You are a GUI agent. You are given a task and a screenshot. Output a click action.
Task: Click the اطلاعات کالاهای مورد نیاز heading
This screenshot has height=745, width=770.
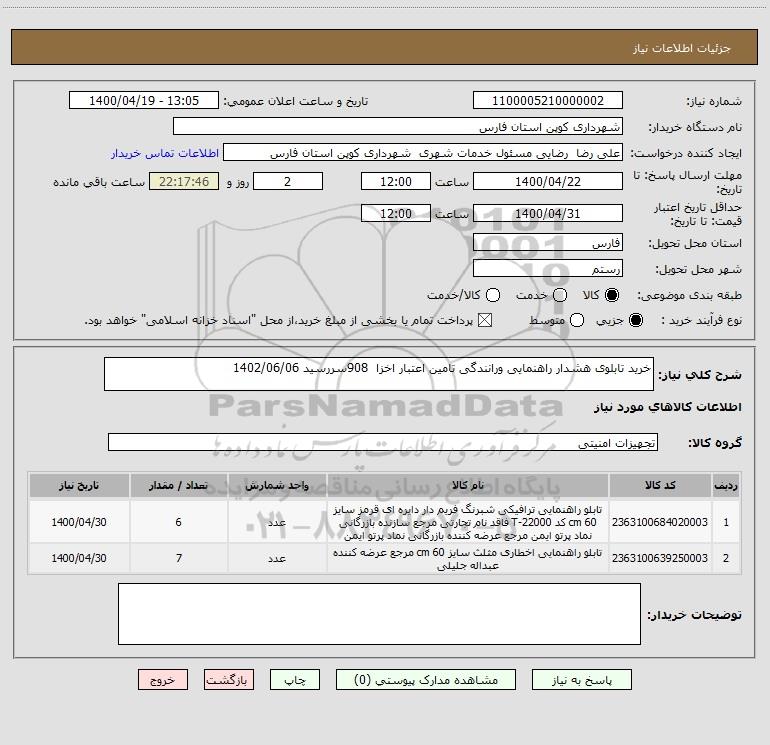pyautogui.click(x=668, y=407)
